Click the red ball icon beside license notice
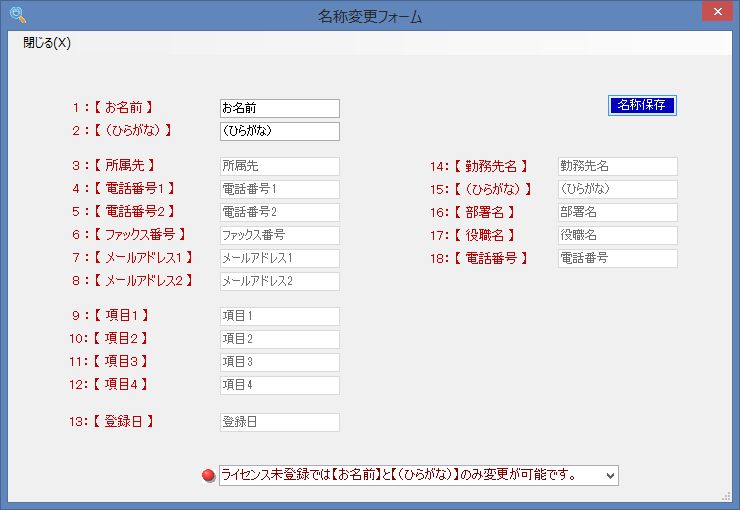This screenshot has width=740, height=510. 208,475
